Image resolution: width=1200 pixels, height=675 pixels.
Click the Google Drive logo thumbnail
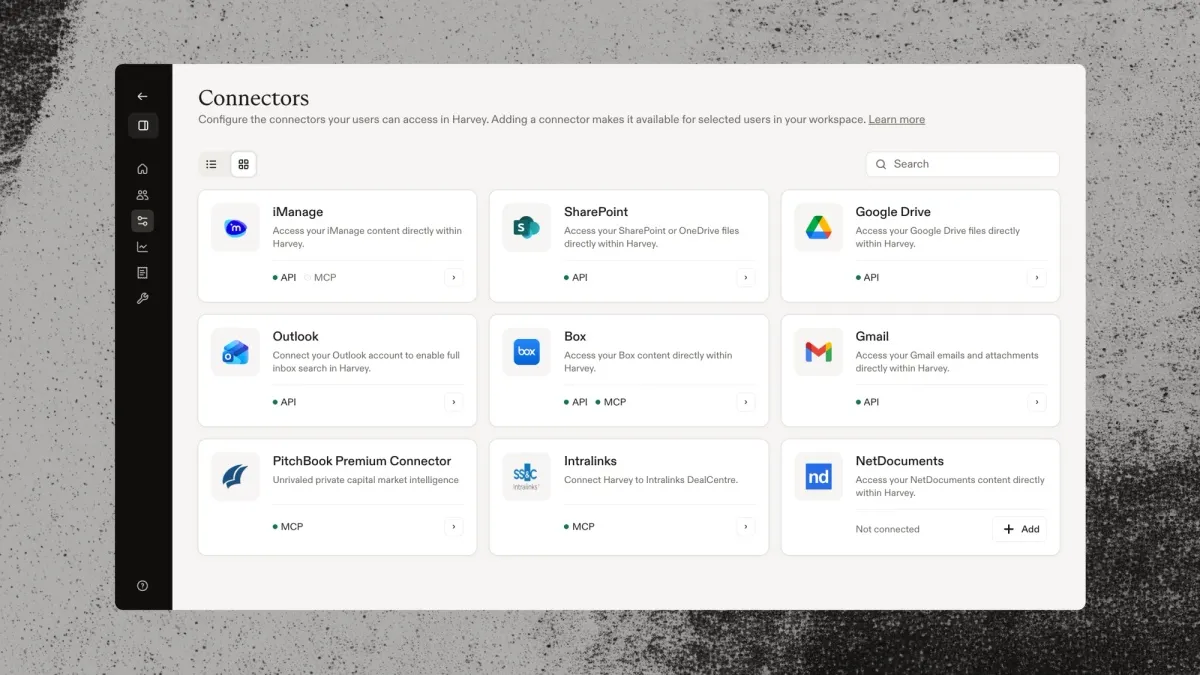[818, 228]
